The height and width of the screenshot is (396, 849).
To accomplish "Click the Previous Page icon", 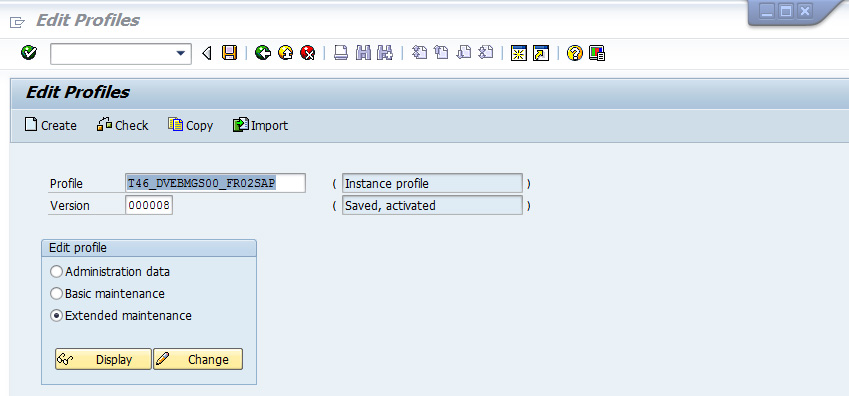I will pos(441,53).
